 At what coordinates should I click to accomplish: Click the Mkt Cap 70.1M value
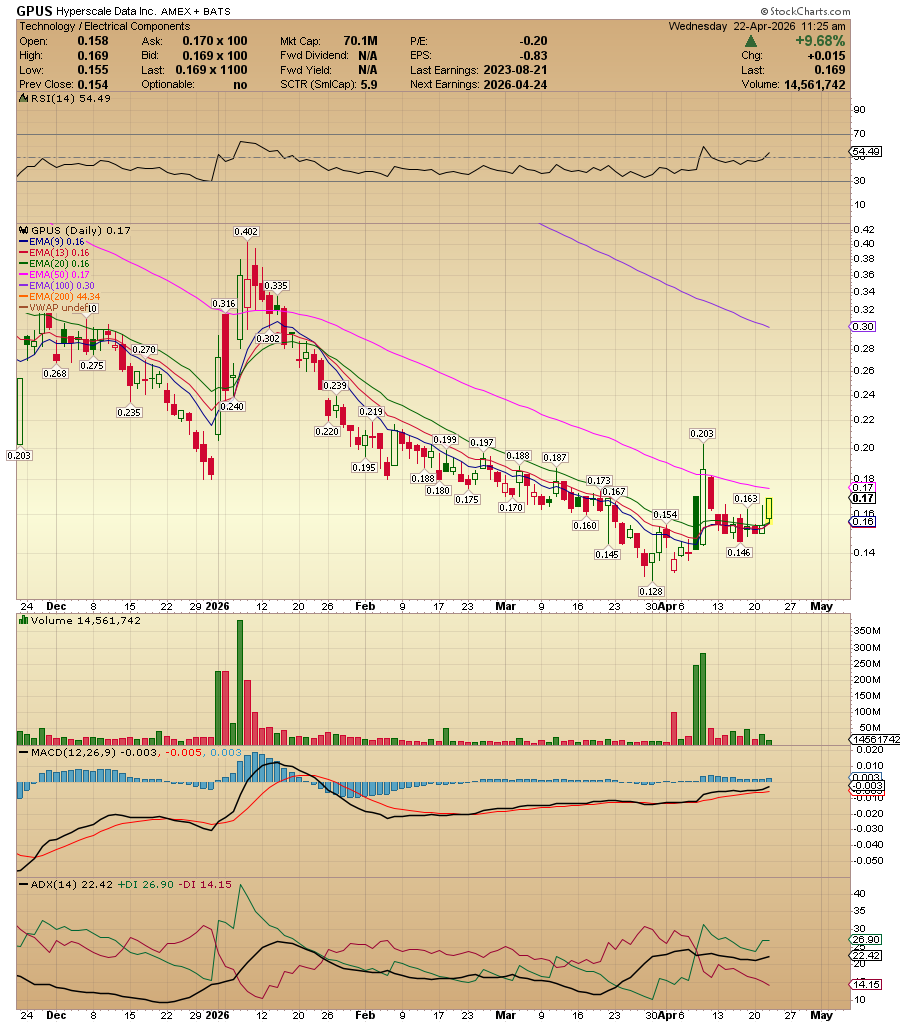click(360, 41)
